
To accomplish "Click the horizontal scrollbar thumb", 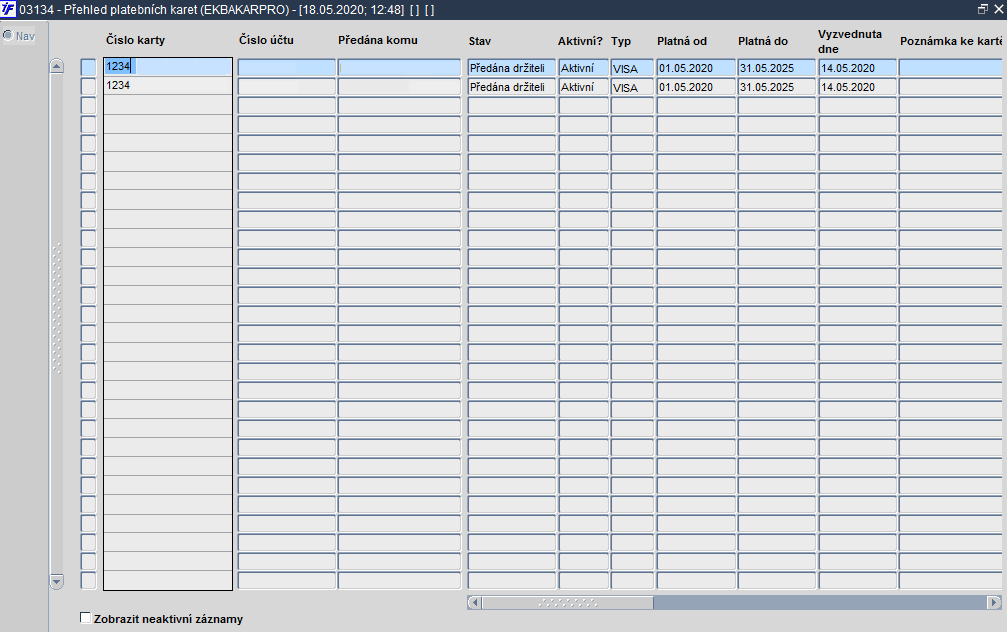I will click(568, 602).
